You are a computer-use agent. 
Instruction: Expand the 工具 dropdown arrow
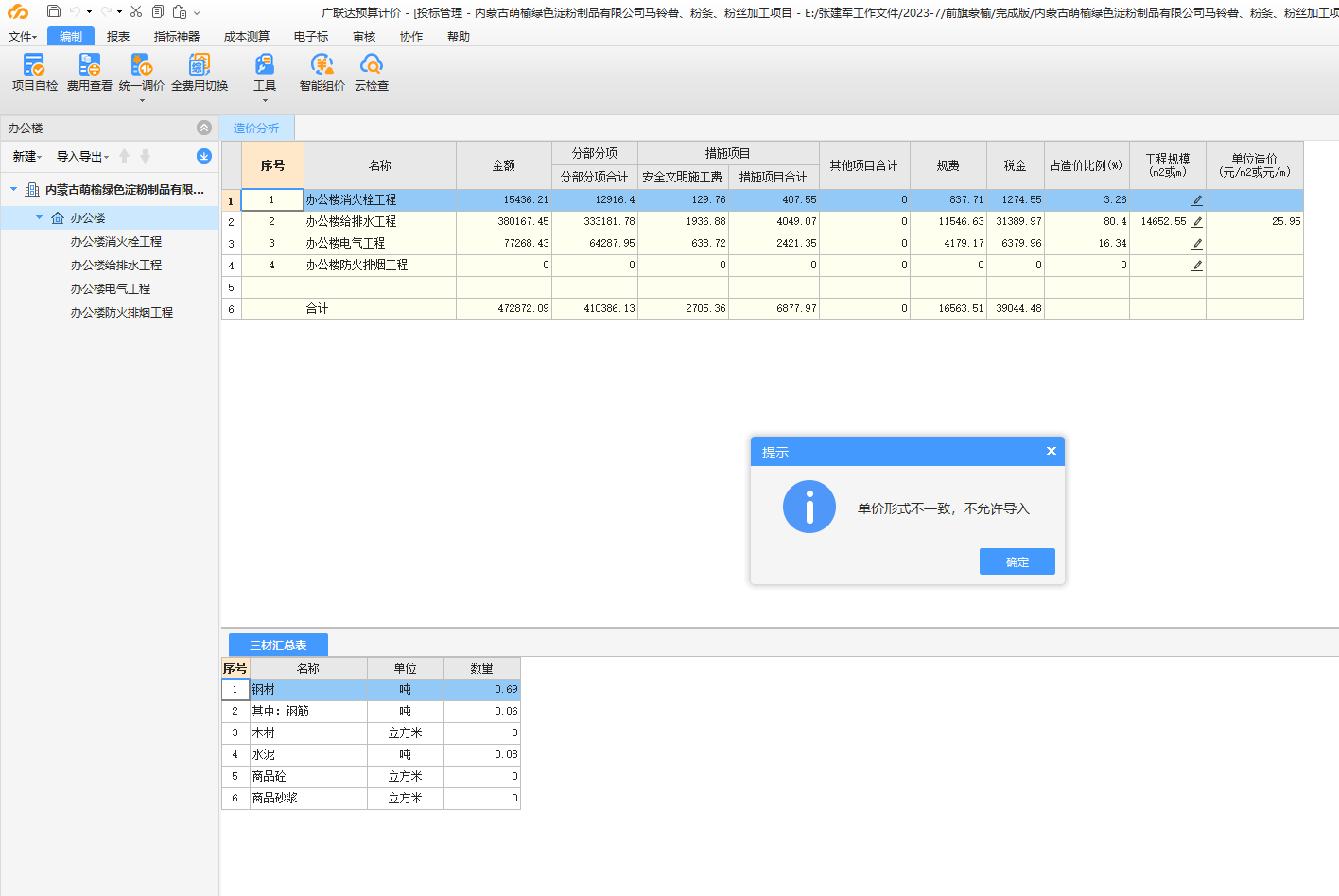(x=265, y=100)
